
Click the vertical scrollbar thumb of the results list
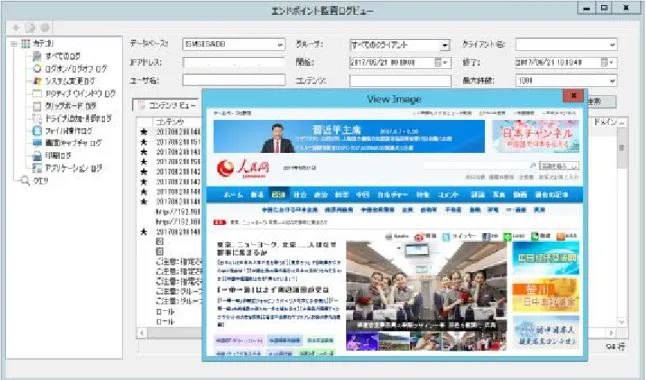[622, 148]
